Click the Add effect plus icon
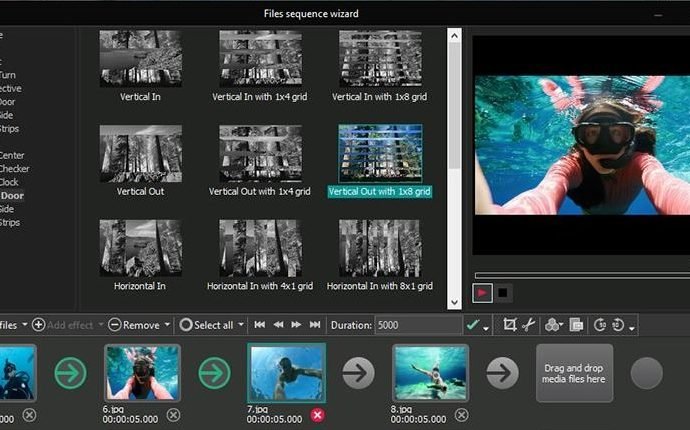690x430 pixels. [x=38, y=325]
